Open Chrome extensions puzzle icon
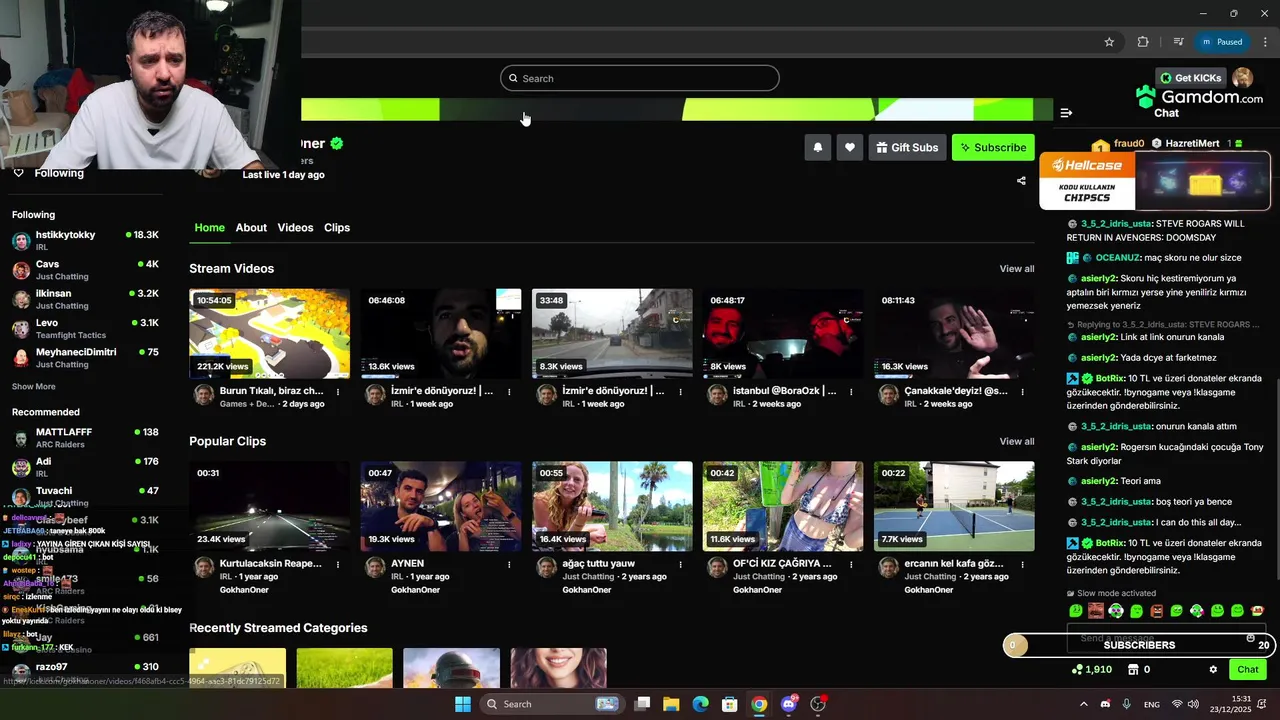The image size is (1280, 720). pyautogui.click(x=1143, y=42)
